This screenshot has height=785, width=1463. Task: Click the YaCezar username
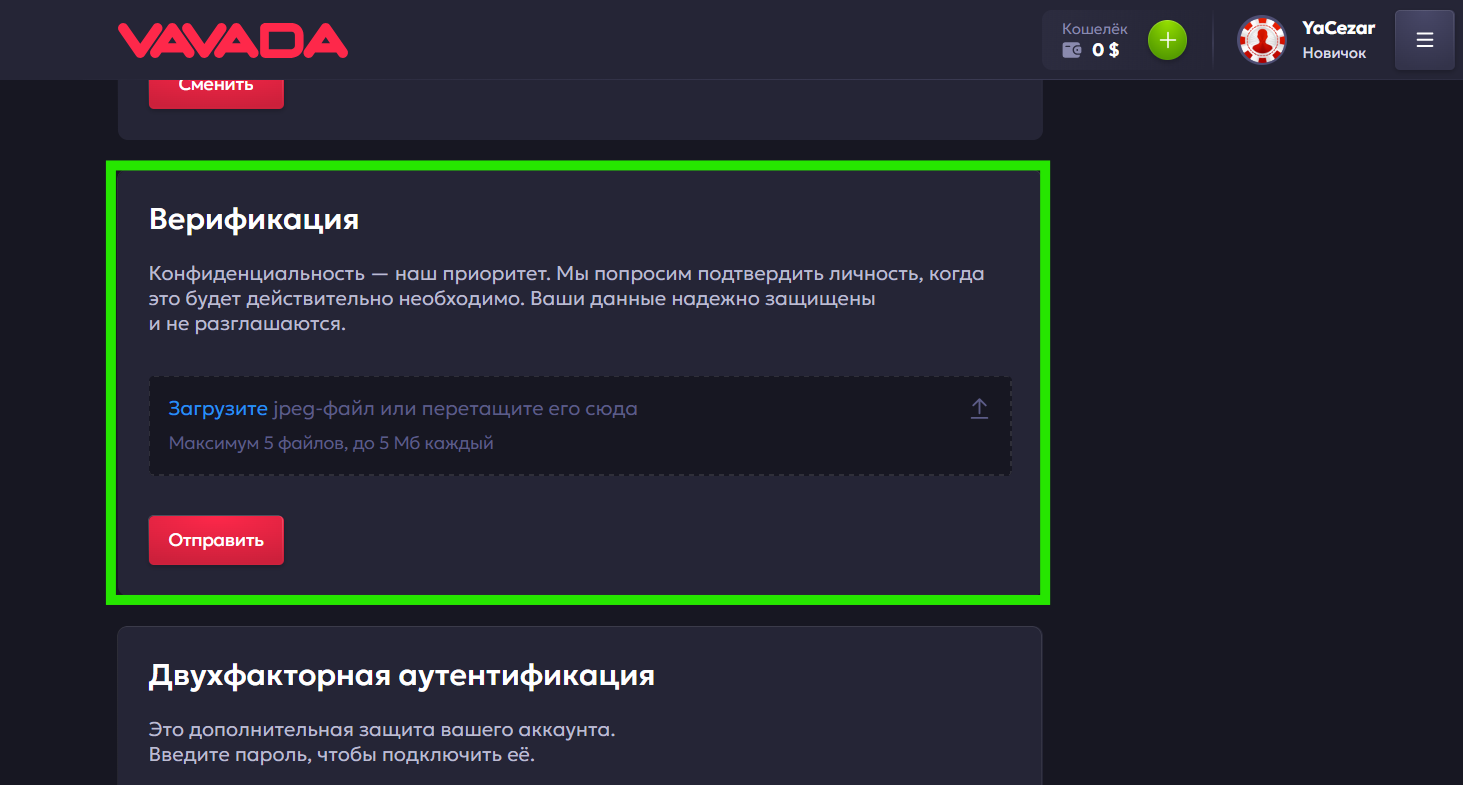click(1338, 28)
